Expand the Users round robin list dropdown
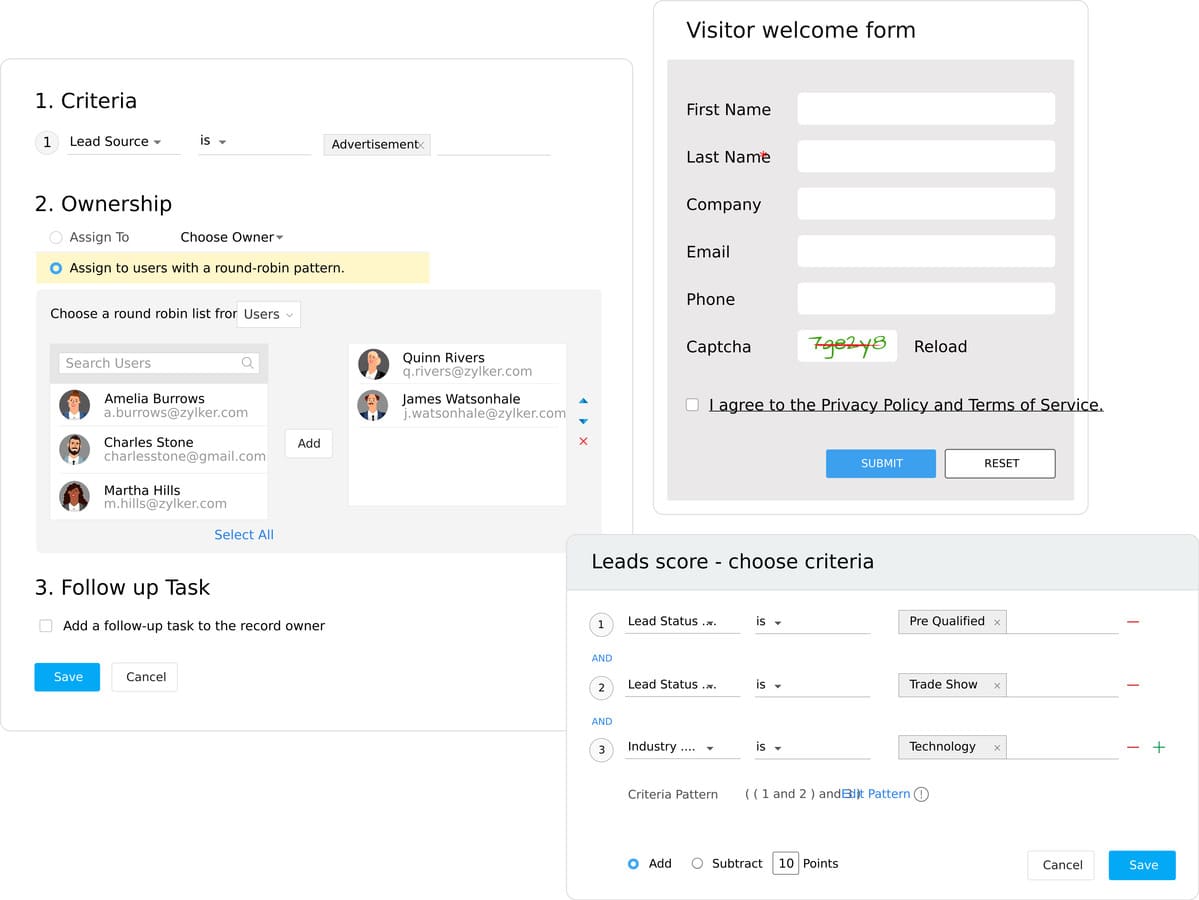The image size is (1199, 900). pyautogui.click(x=269, y=314)
